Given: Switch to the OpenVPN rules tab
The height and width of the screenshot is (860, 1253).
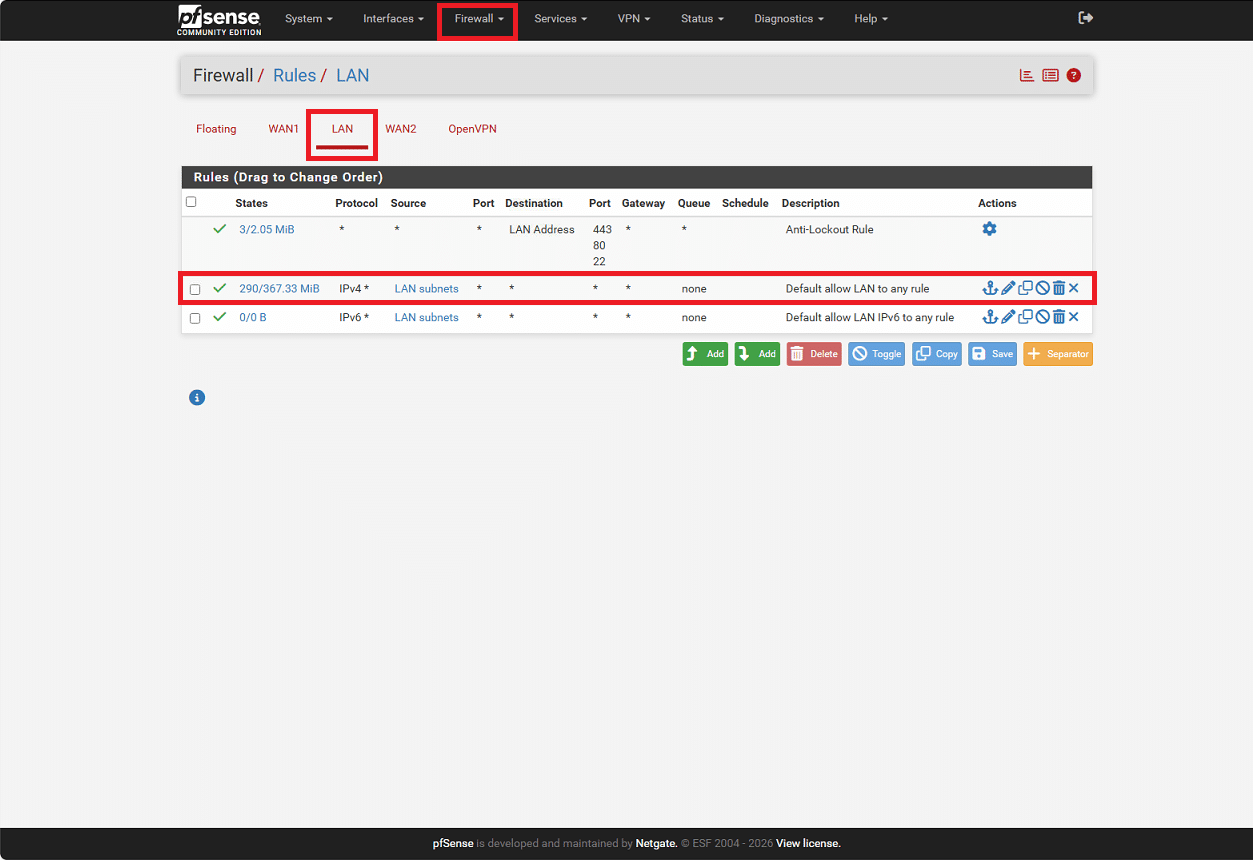Looking at the screenshot, I should point(472,129).
